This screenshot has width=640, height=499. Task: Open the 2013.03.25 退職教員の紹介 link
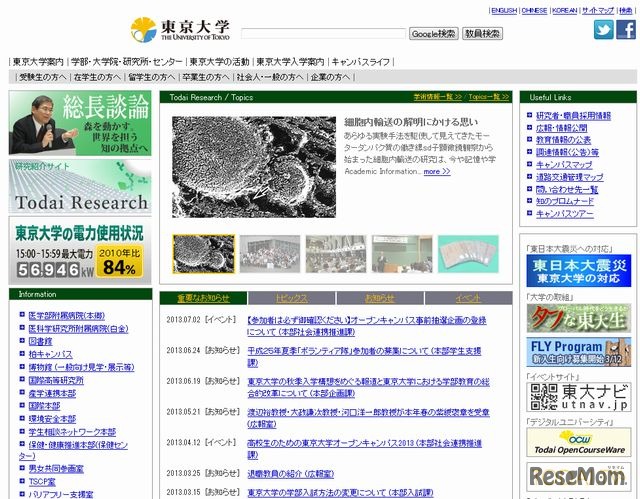[x=291, y=474]
